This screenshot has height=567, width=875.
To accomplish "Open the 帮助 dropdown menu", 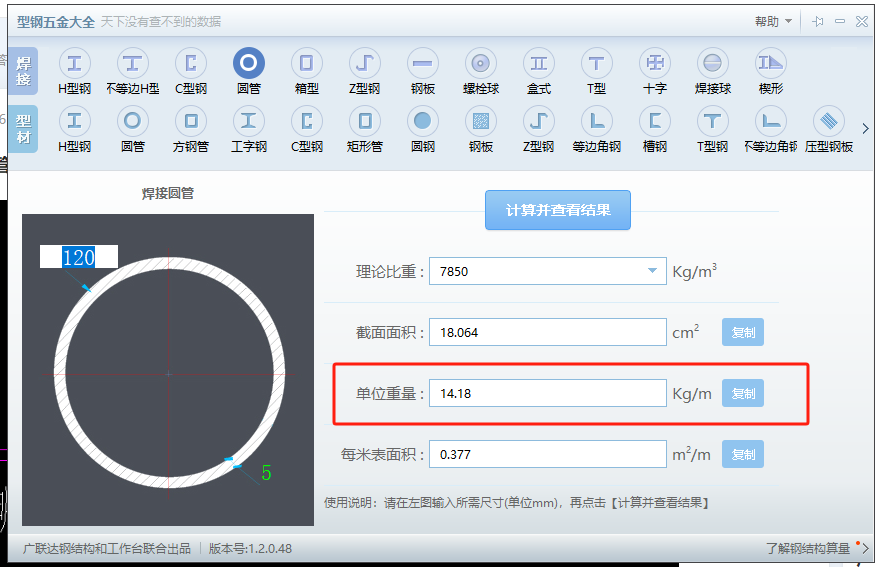I will pyautogui.click(x=773, y=21).
